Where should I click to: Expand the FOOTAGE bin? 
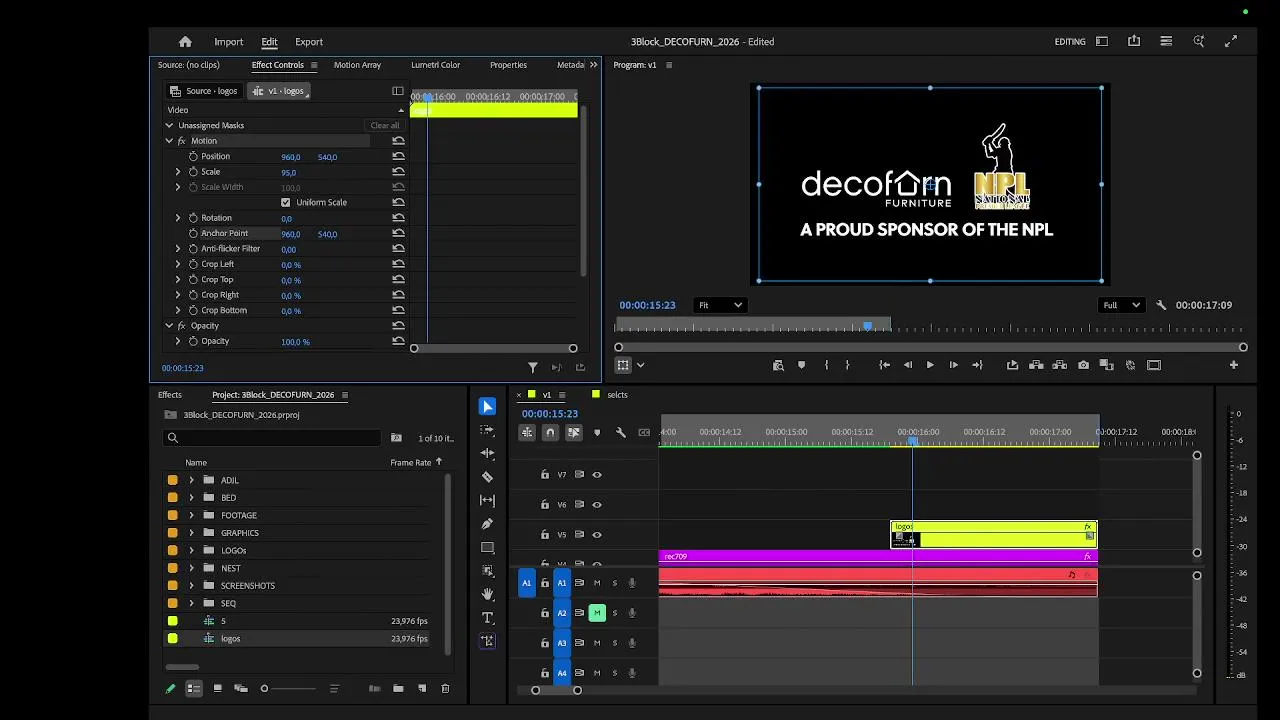[191, 515]
